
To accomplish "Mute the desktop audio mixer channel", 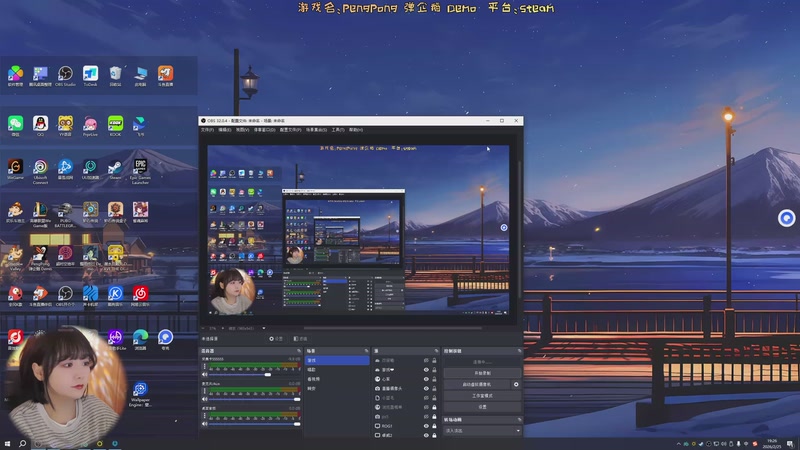I will (205, 423).
